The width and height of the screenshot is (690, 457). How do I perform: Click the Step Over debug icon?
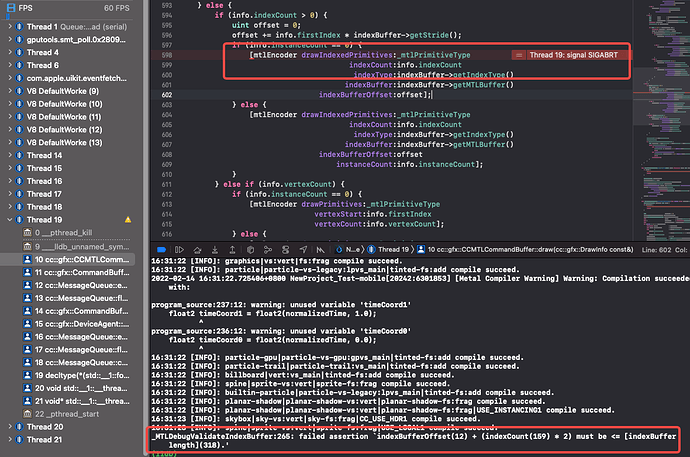coord(197,250)
